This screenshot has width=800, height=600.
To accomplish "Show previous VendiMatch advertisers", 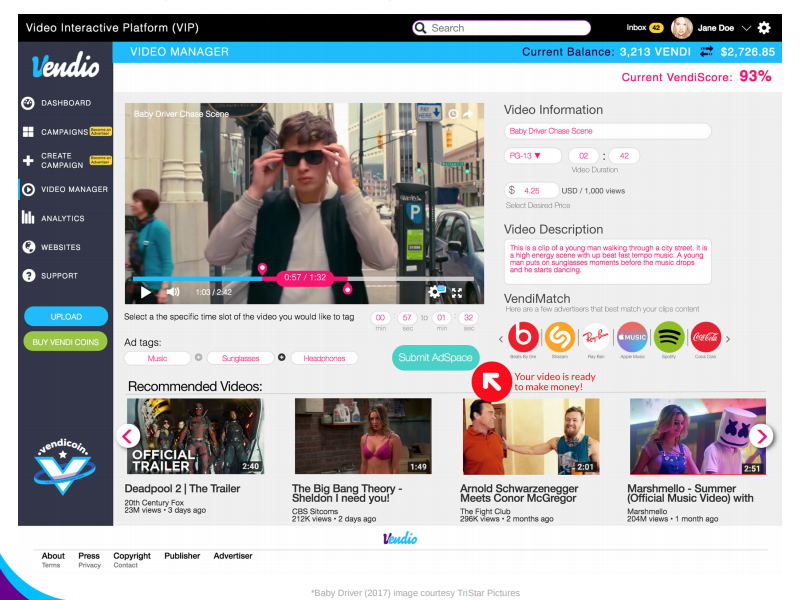I will tap(501, 339).
